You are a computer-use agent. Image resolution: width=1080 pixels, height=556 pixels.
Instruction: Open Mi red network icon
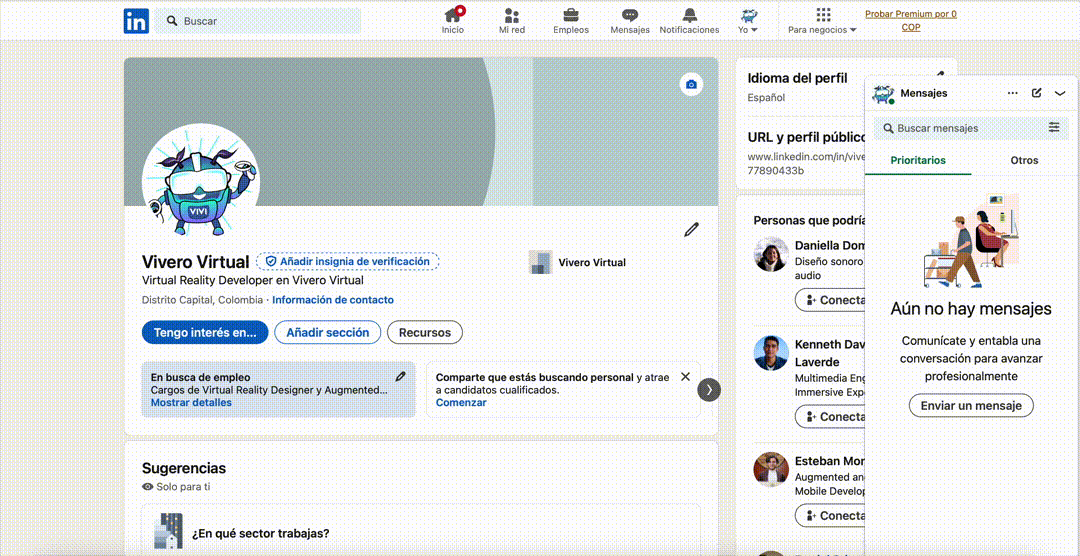click(x=512, y=21)
